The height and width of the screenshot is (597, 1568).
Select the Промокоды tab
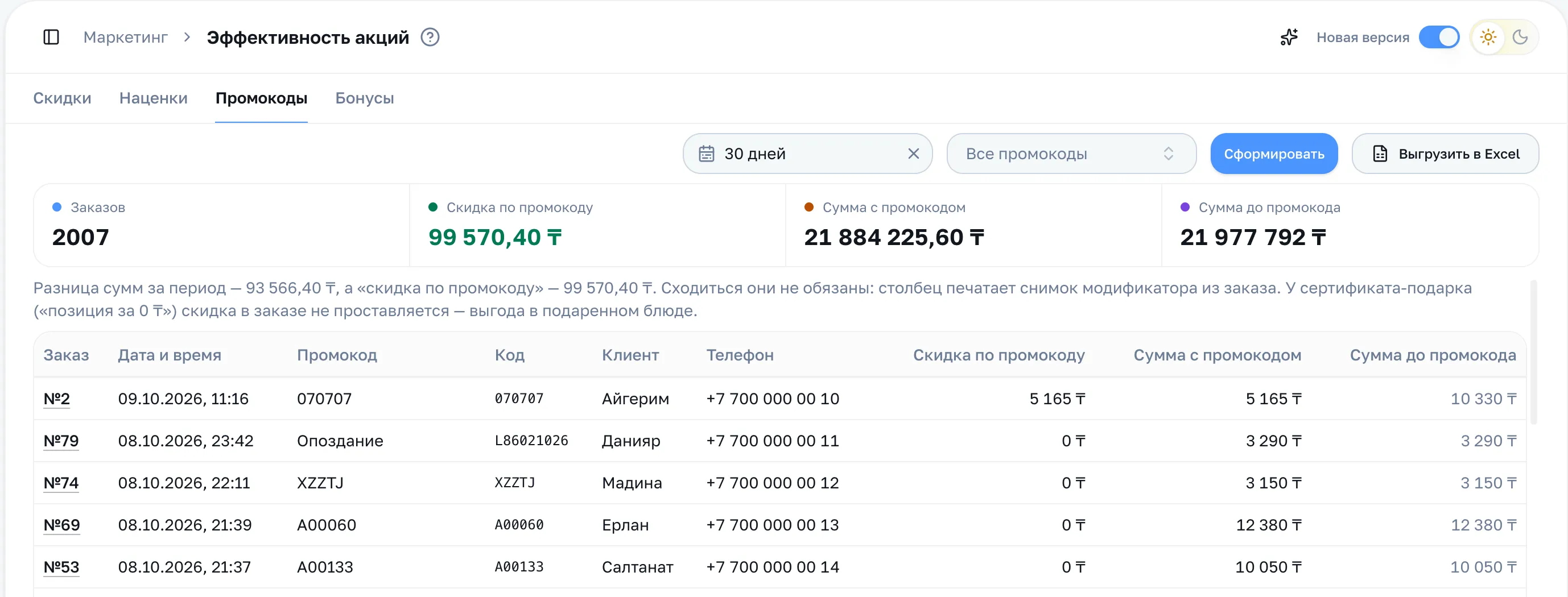pos(261,98)
